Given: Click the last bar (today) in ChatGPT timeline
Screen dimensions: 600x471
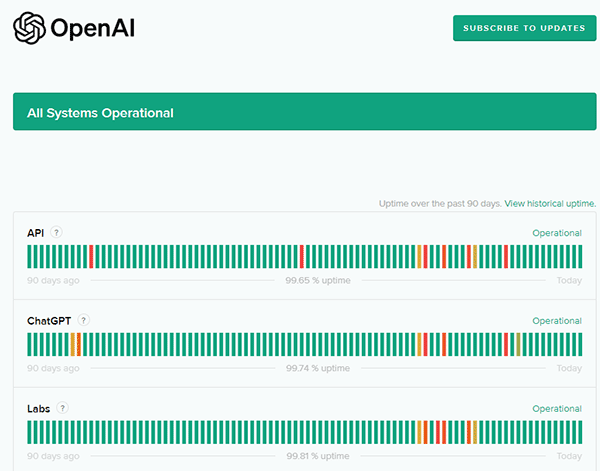Looking at the screenshot, I should (580, 344).
